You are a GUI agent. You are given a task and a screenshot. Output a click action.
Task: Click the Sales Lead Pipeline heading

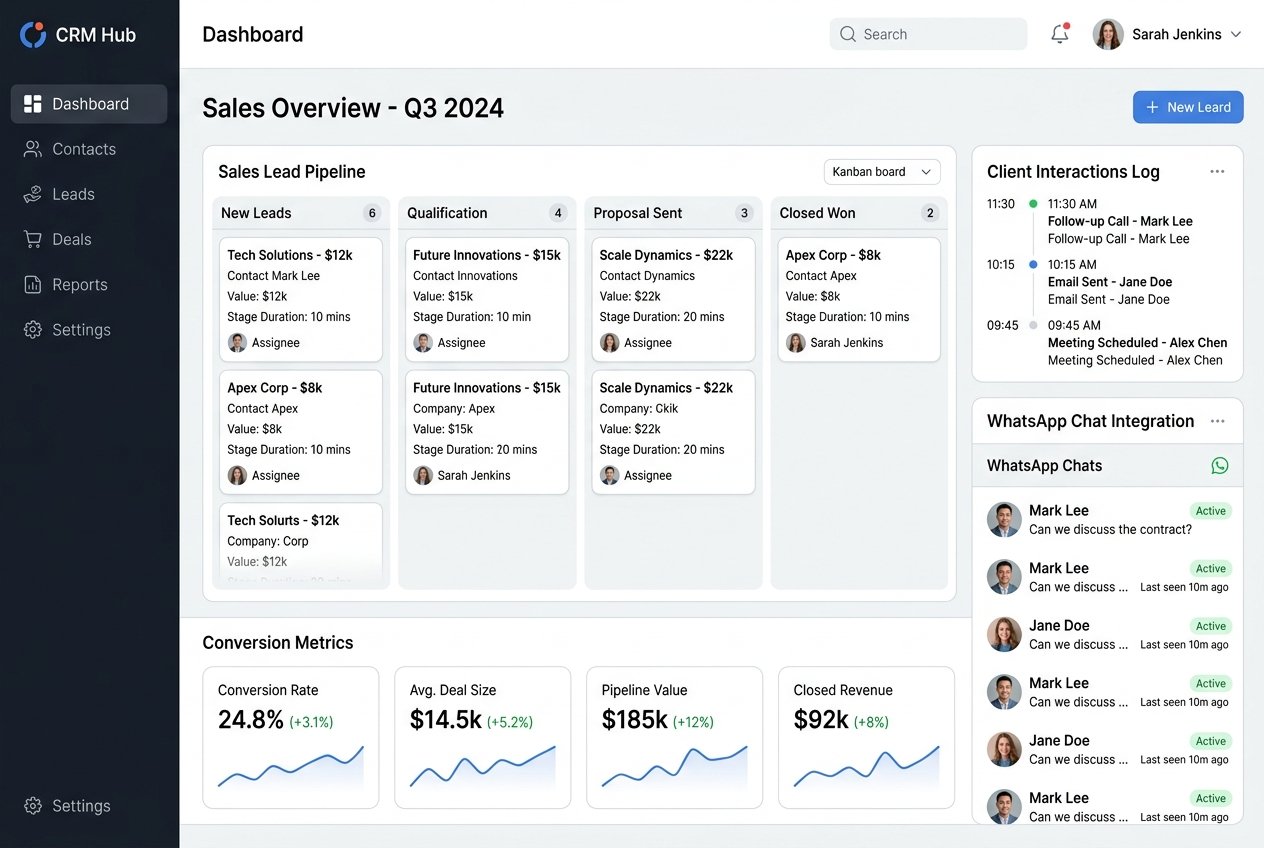point(292,172)
